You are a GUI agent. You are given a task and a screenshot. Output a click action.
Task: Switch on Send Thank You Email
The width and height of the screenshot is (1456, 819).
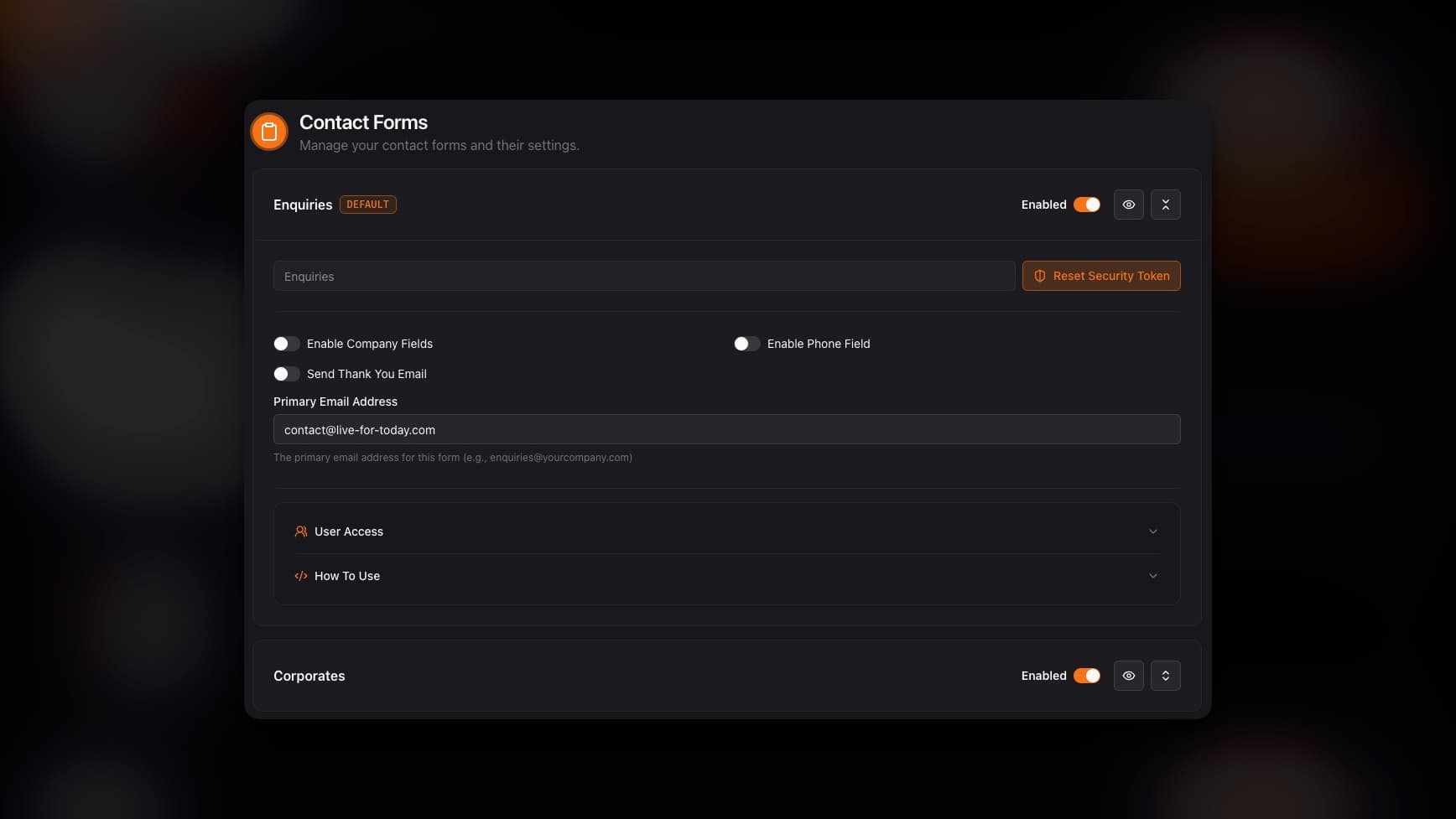[287, 374]
